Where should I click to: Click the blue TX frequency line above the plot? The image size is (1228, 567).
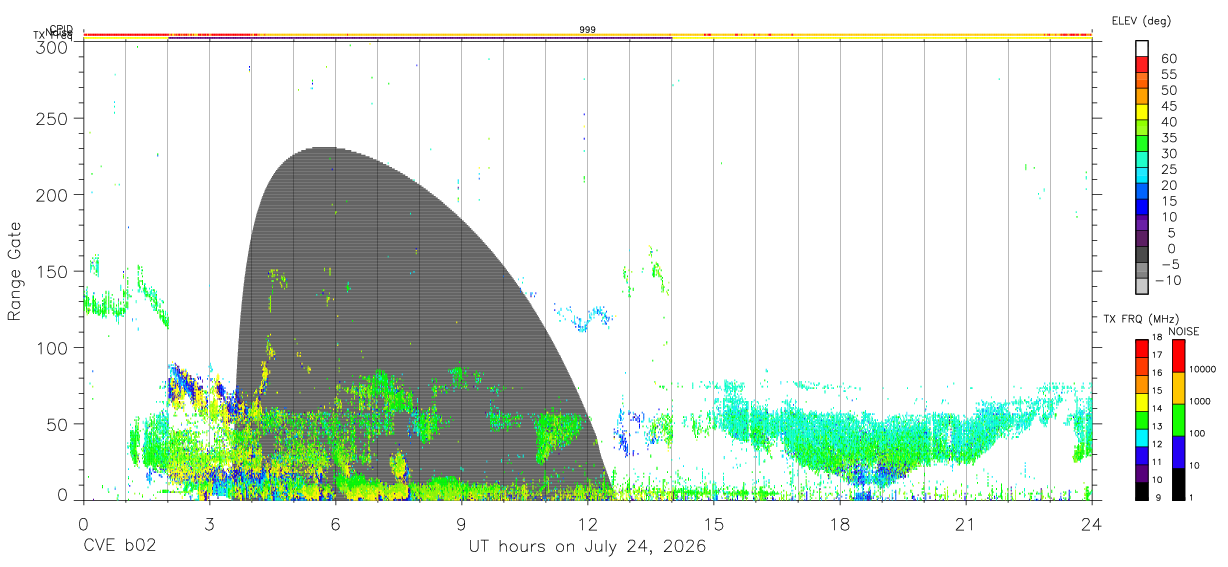[420, 39]
